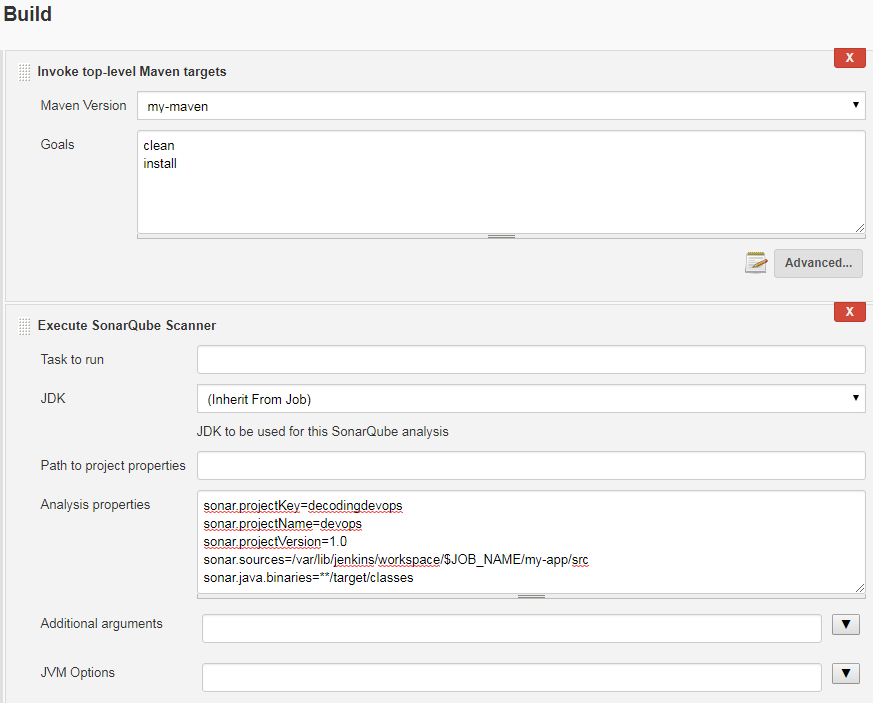Grab the Maven targets drag handle icon

pos(24,72)
